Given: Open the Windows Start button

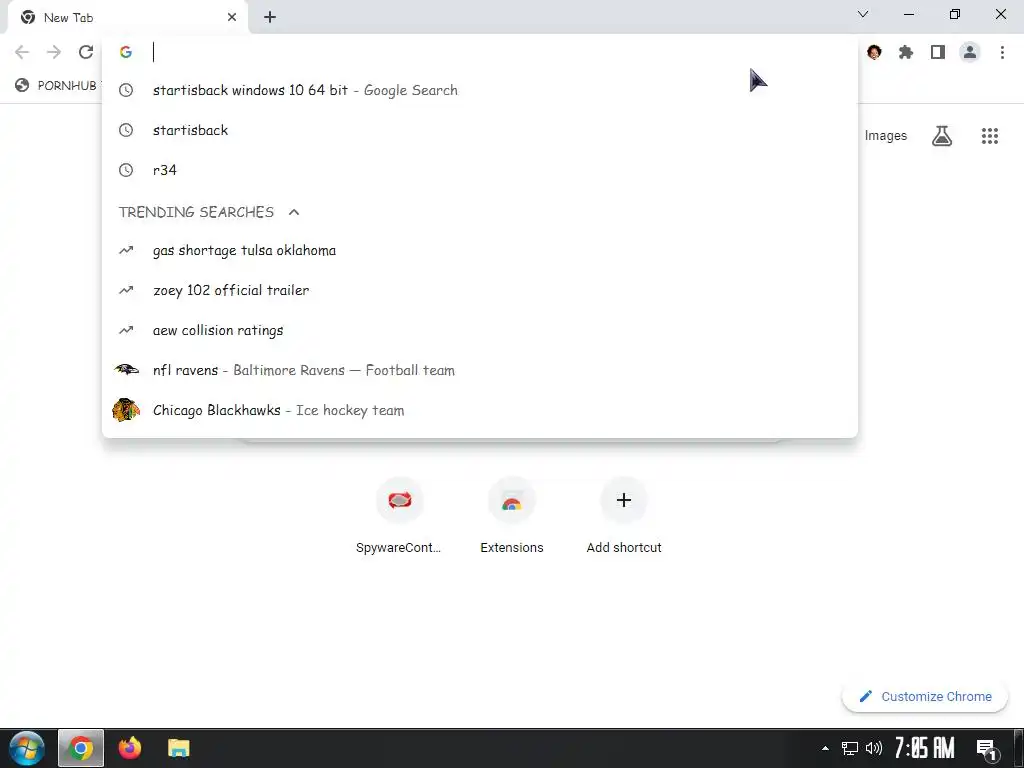Looking at the screenshot, I should [x=27, y=748].
